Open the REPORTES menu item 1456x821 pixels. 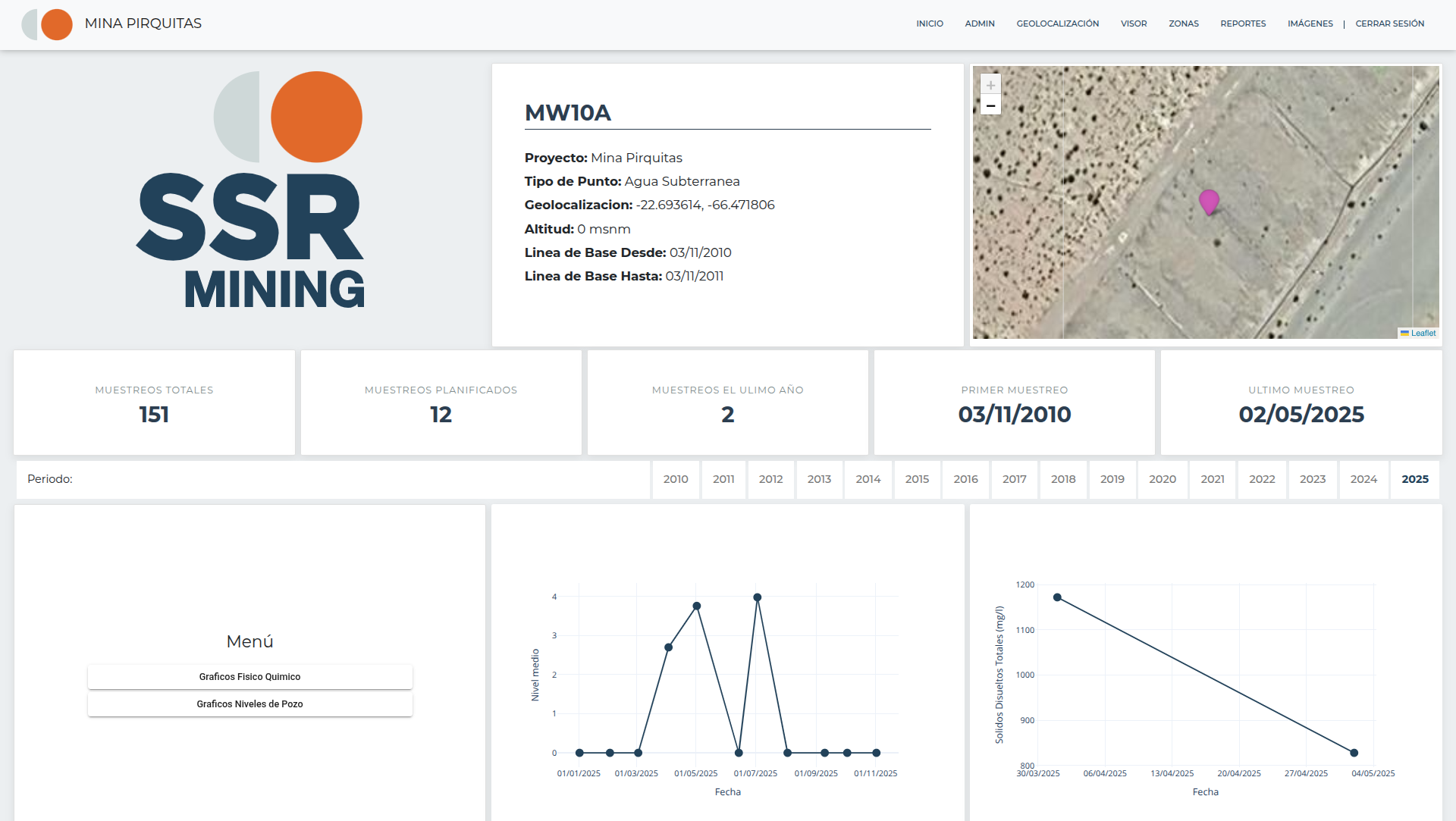1243,24
